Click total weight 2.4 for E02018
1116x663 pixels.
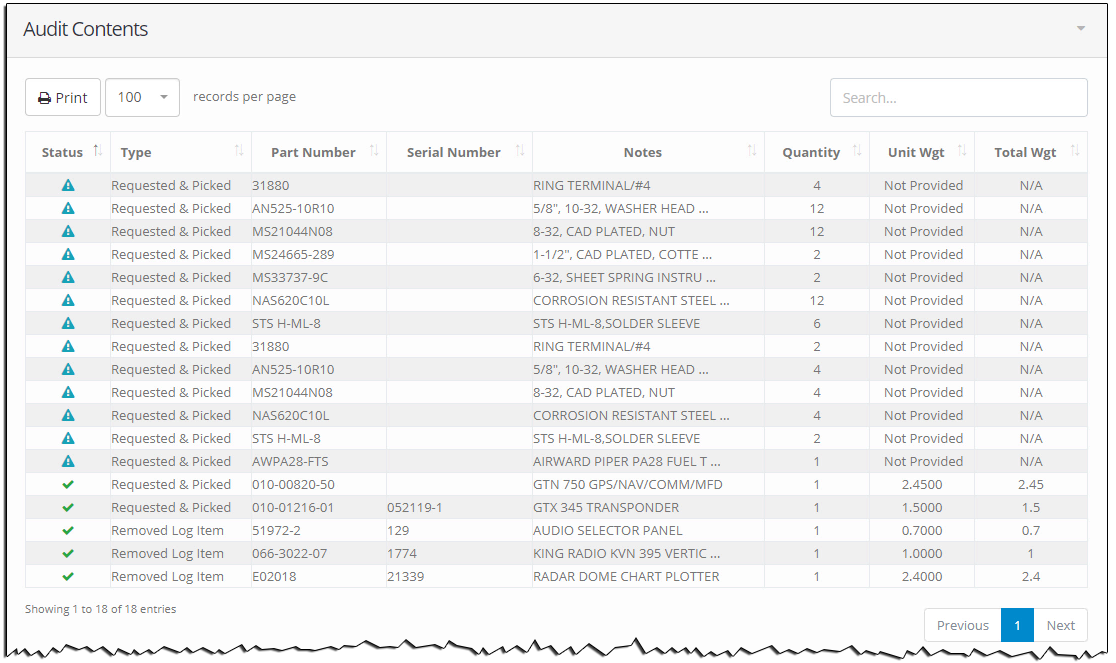click(1031, 576)
